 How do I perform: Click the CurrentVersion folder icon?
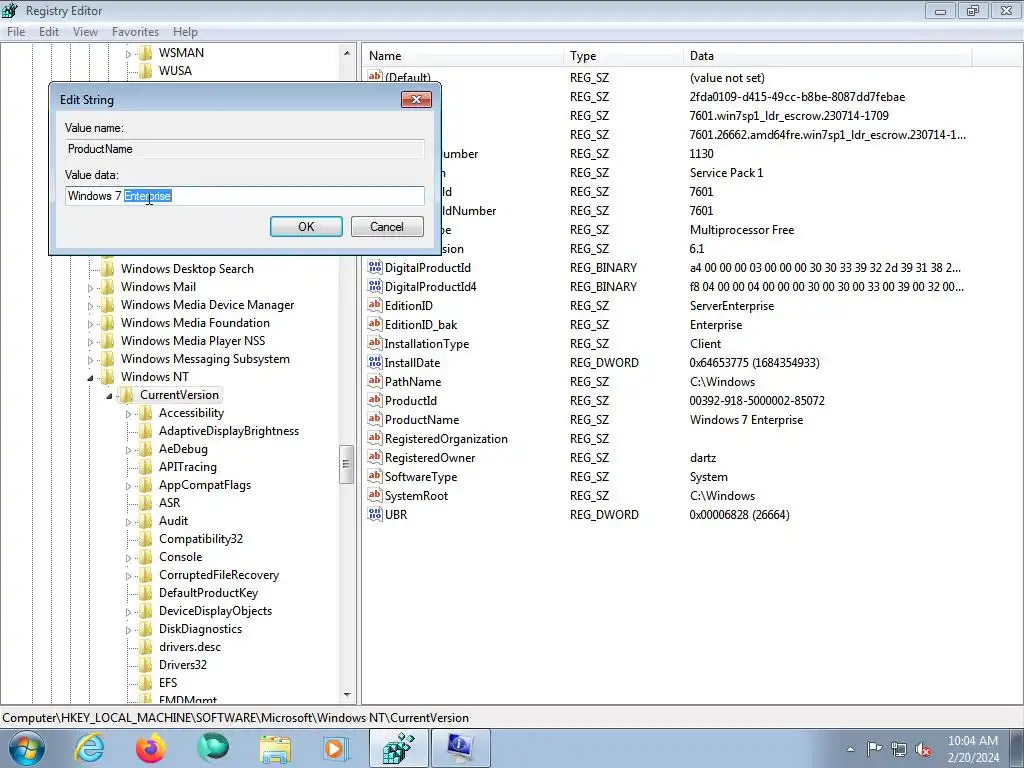click(x=127, y=394)
